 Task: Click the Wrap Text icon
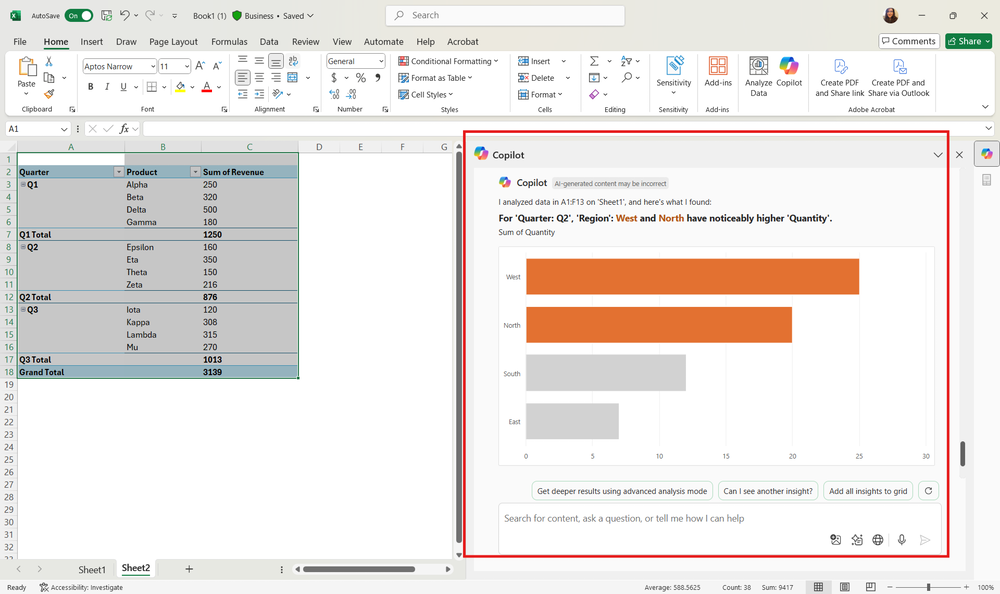click(x=293, y=61)
